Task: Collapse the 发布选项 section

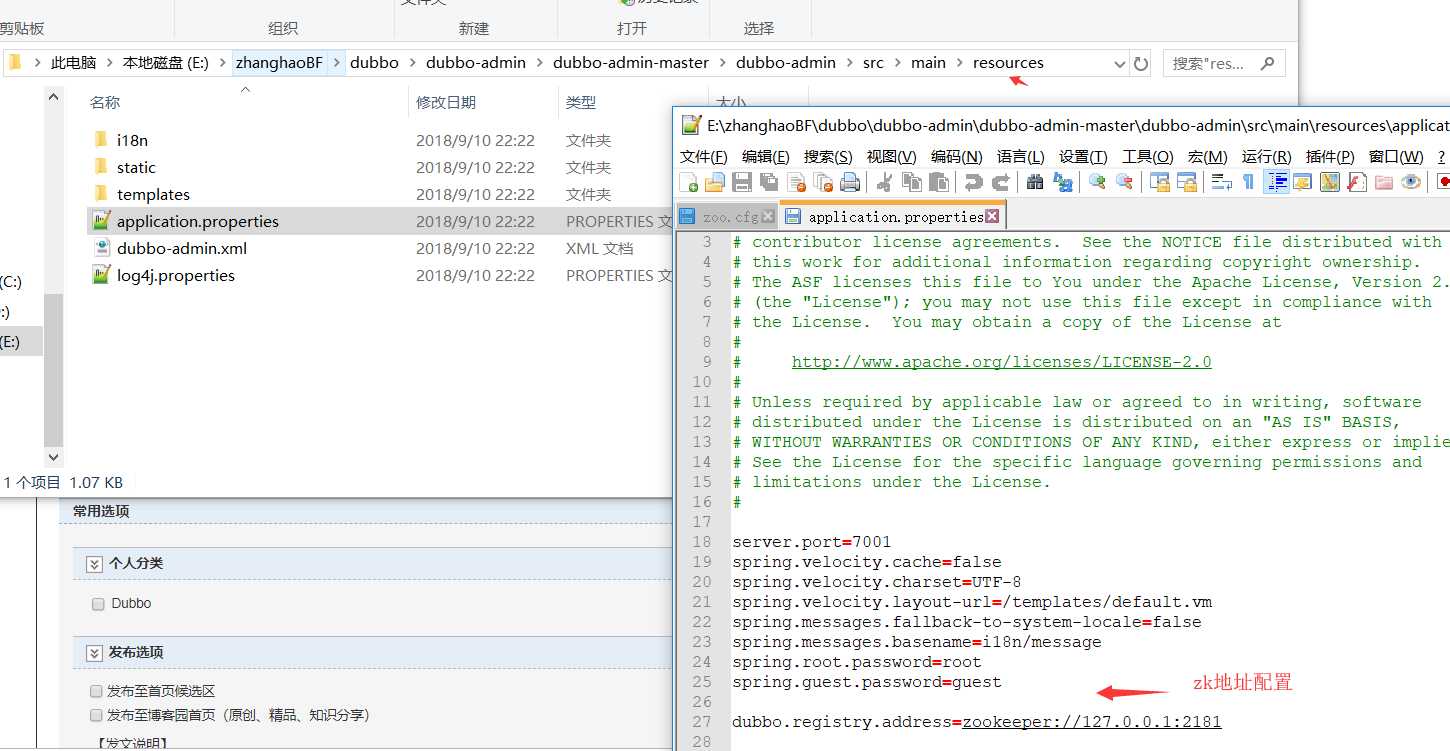Action: click(x=94, y=653)
